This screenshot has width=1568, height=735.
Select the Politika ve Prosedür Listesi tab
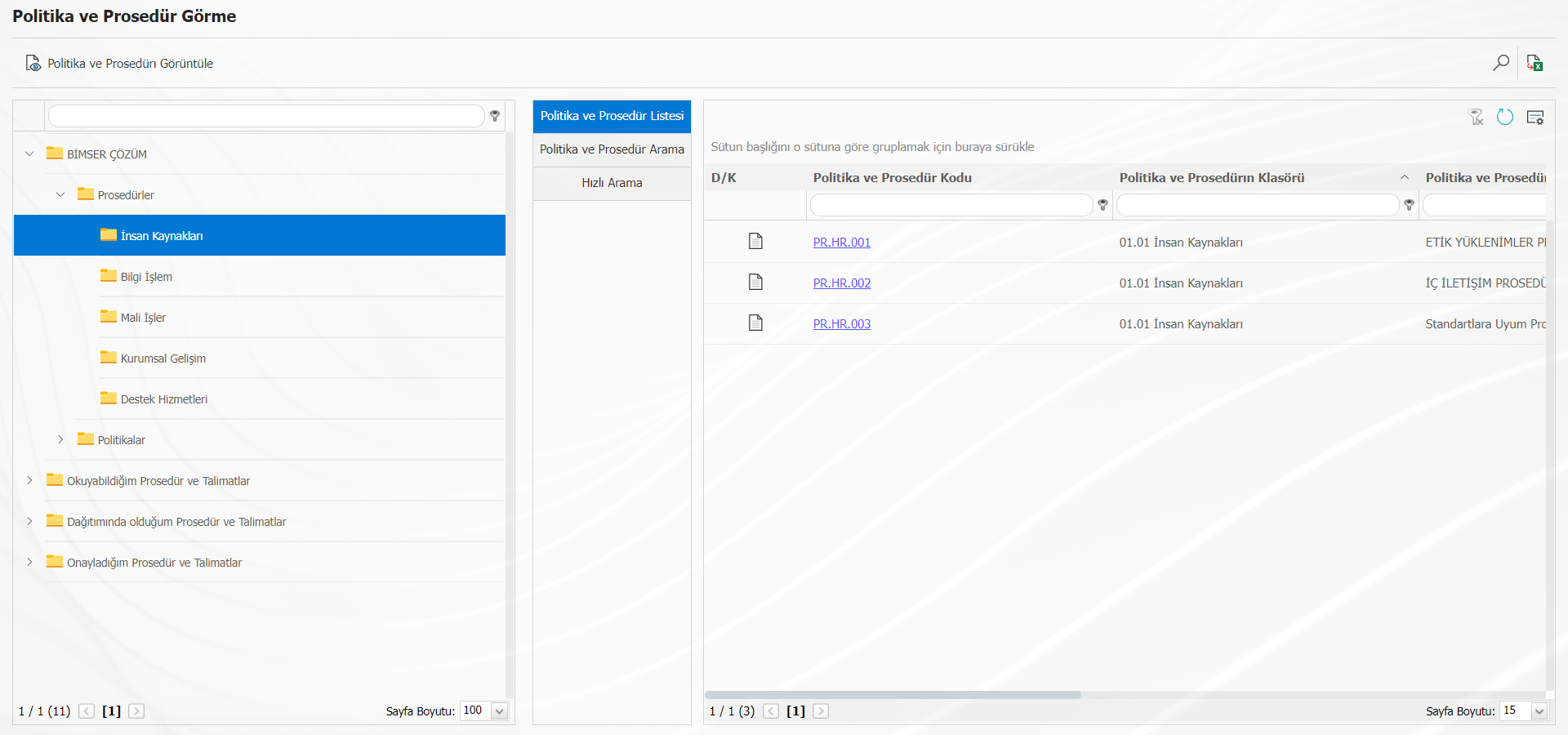(x=612, y=116)
